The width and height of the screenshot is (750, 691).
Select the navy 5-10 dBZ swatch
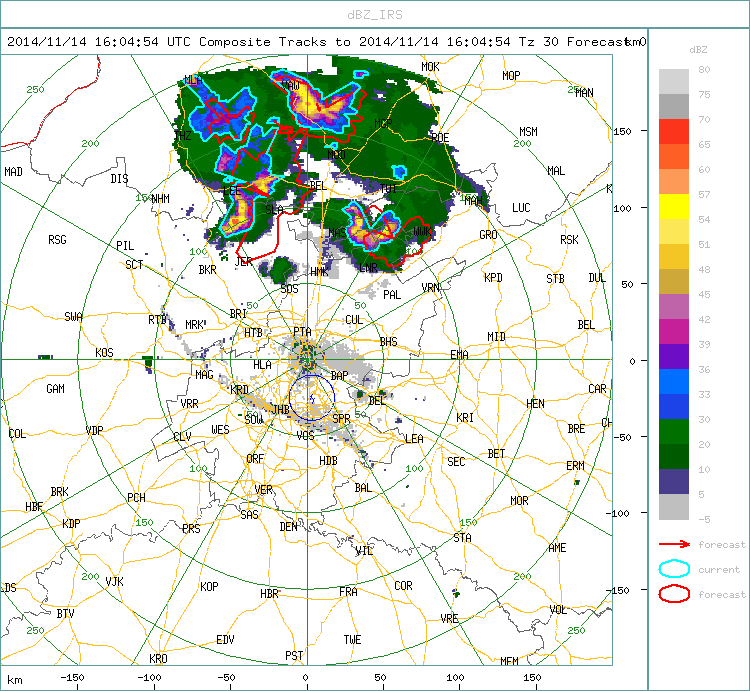tap(674, 482)
